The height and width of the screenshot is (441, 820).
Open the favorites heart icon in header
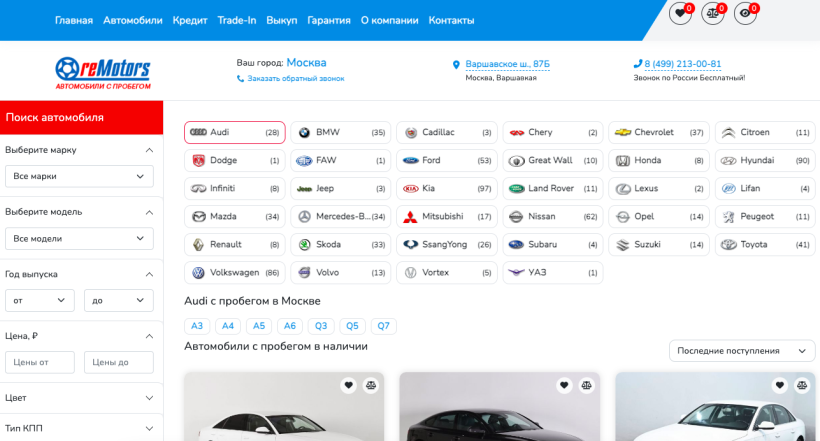click(680, 13)
